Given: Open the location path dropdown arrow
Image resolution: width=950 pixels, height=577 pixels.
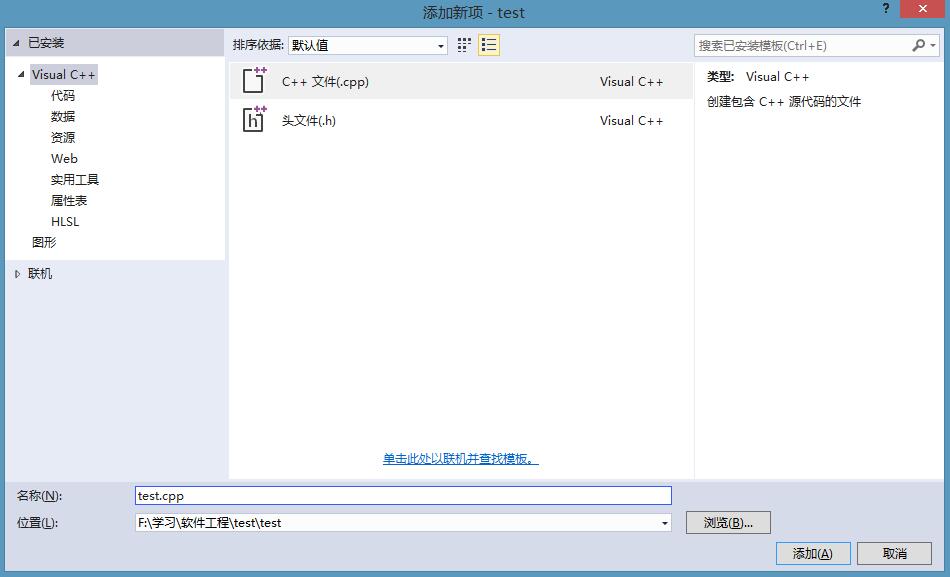Looking at the screenshot, I should [665, 523].
